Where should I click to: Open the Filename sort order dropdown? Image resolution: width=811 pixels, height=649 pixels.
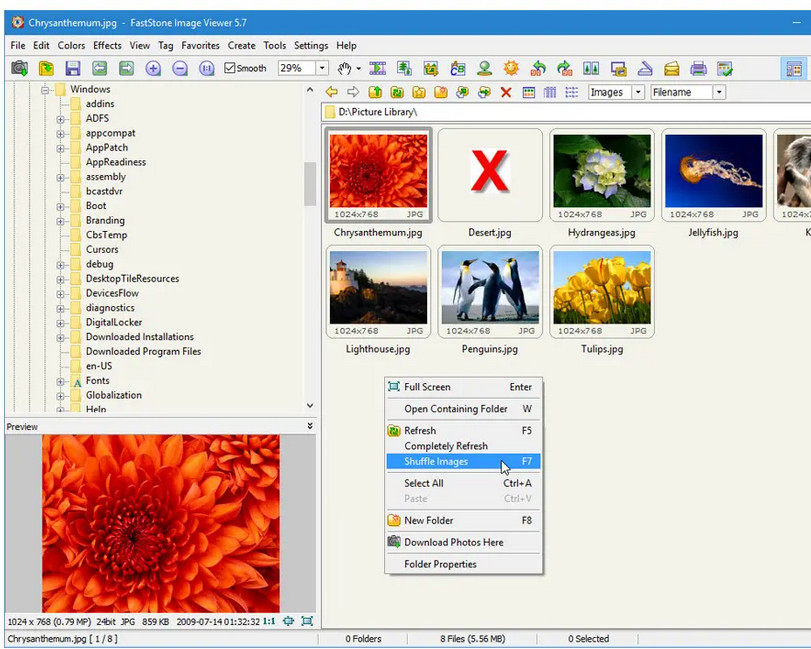pos(718,92)
